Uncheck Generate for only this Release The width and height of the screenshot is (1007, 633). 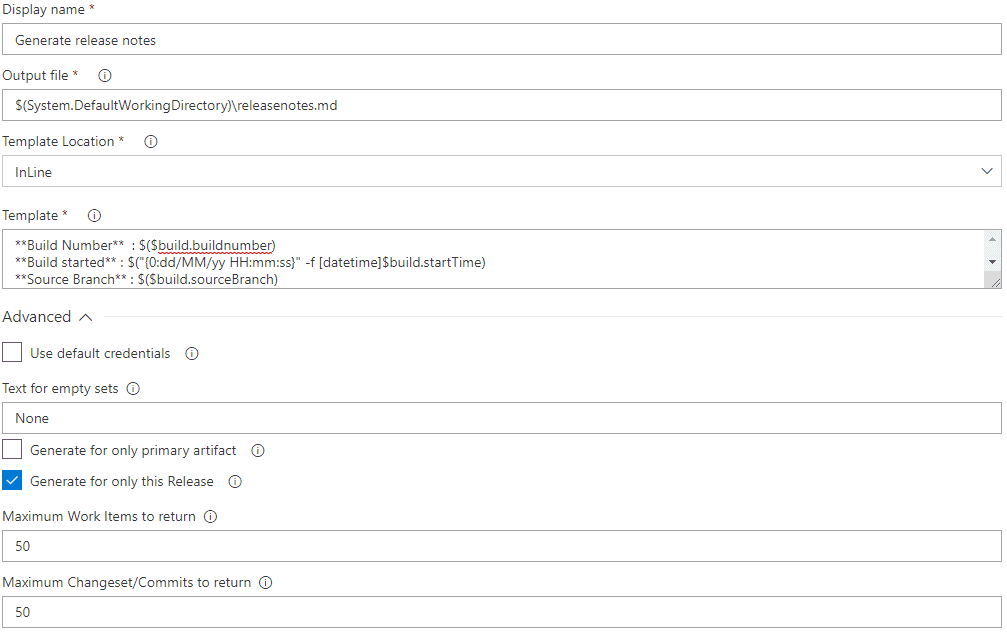pos(12,480)
